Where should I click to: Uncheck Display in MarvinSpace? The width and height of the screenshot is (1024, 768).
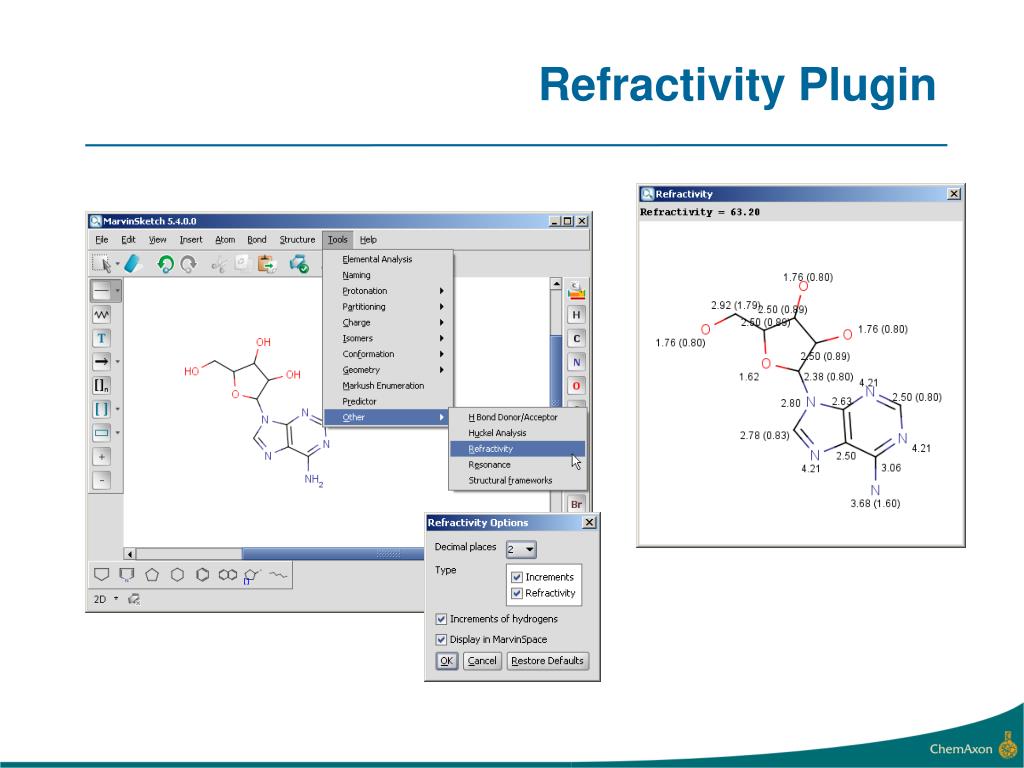click(441, 639)
